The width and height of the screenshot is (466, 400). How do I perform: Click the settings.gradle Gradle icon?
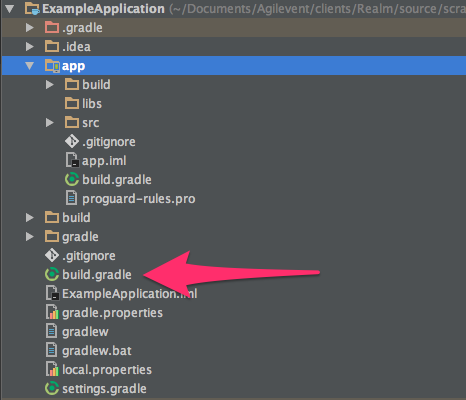coord(52,388)
